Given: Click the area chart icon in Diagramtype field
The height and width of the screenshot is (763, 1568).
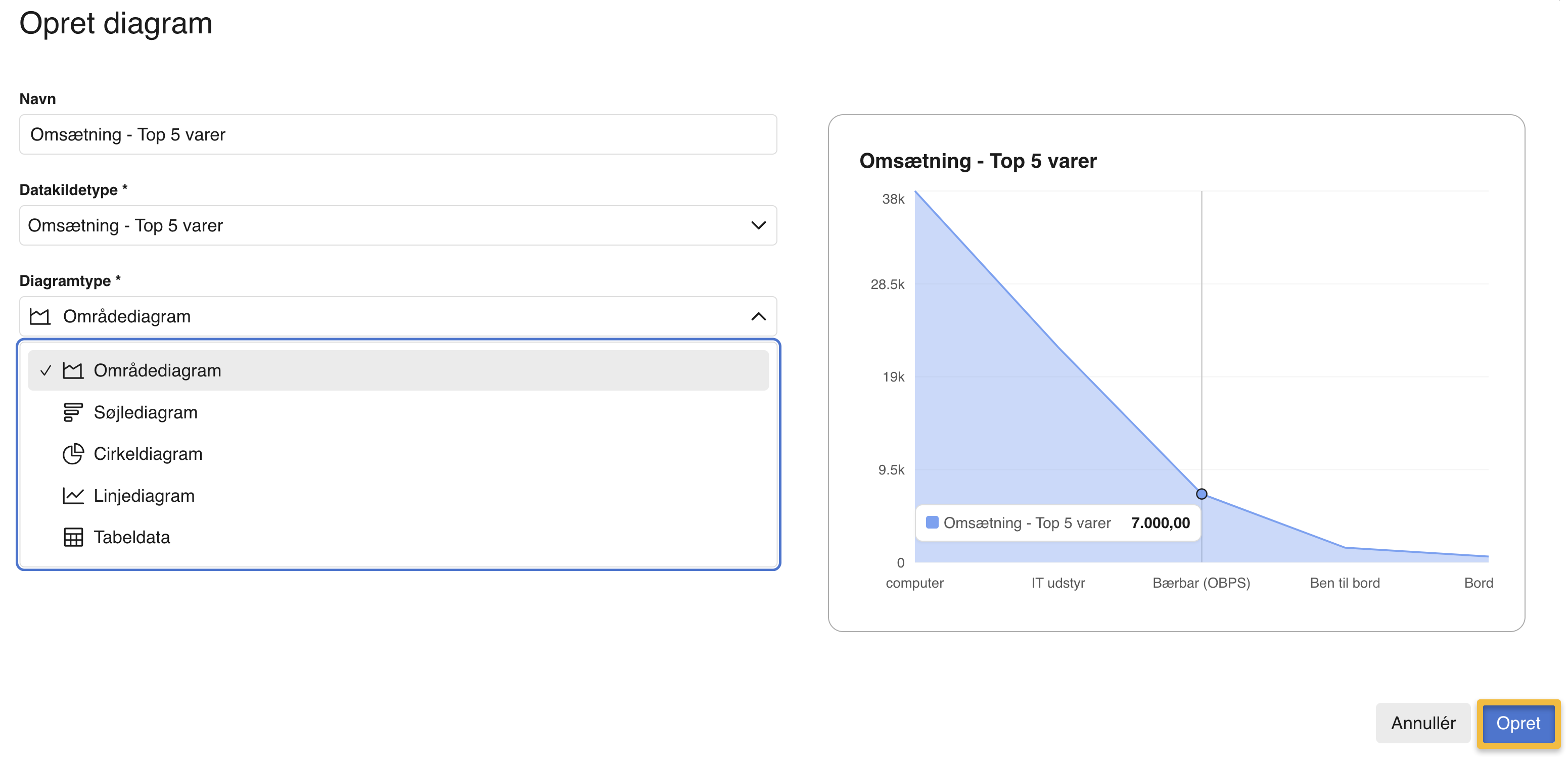Looking at the screenshot, I should point(40,316).
